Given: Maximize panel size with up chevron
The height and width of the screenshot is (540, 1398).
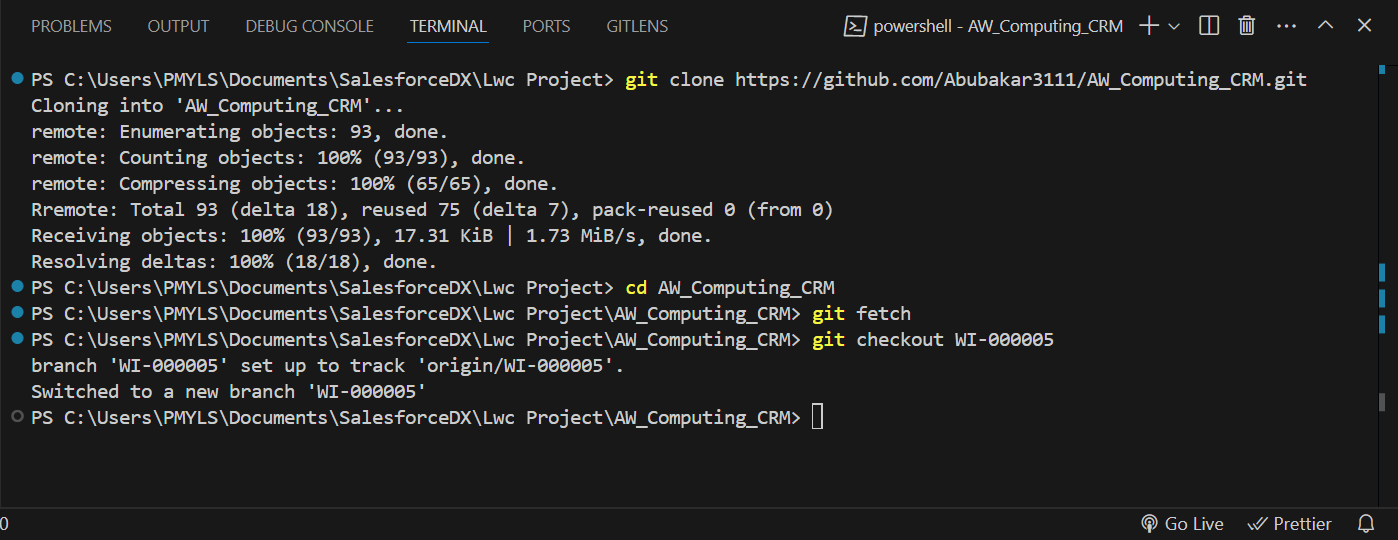Looking at the screenshot, I should (x=1326, y=26).
